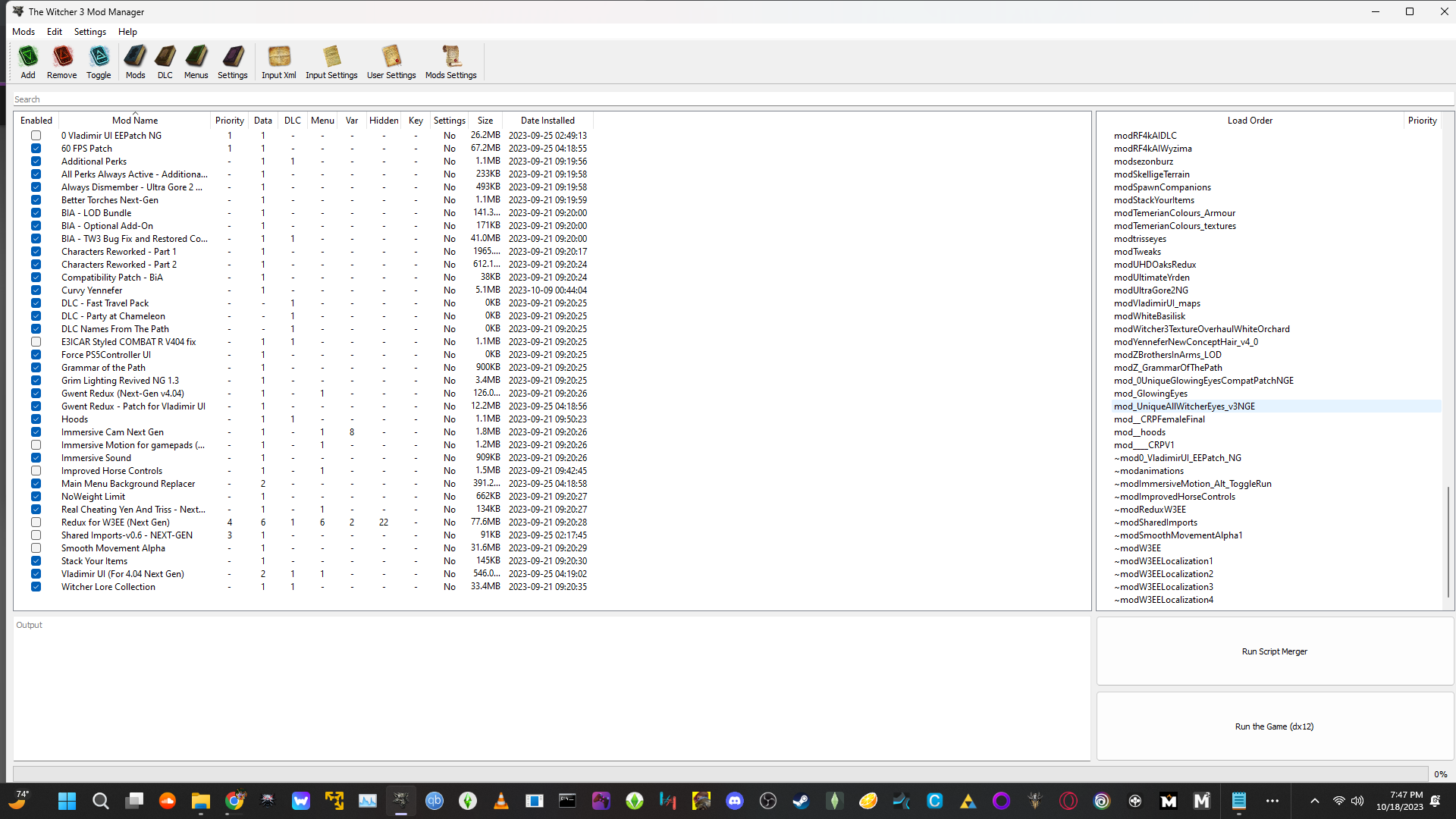Click the Output log area
Screen dimensions: 1456x819
coord(551,688)
